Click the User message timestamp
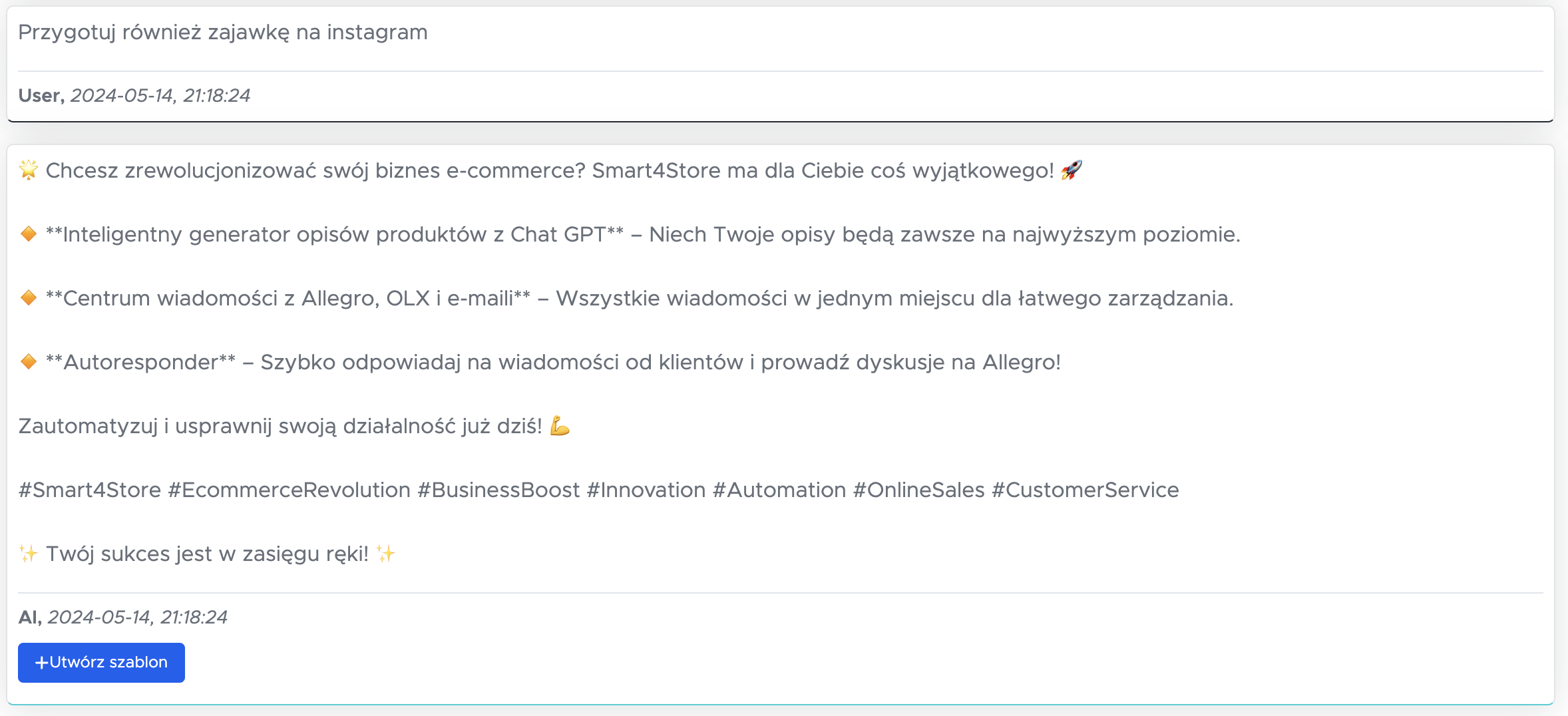The width and height of the screenshot is (1568, 716). coord(160,96)
